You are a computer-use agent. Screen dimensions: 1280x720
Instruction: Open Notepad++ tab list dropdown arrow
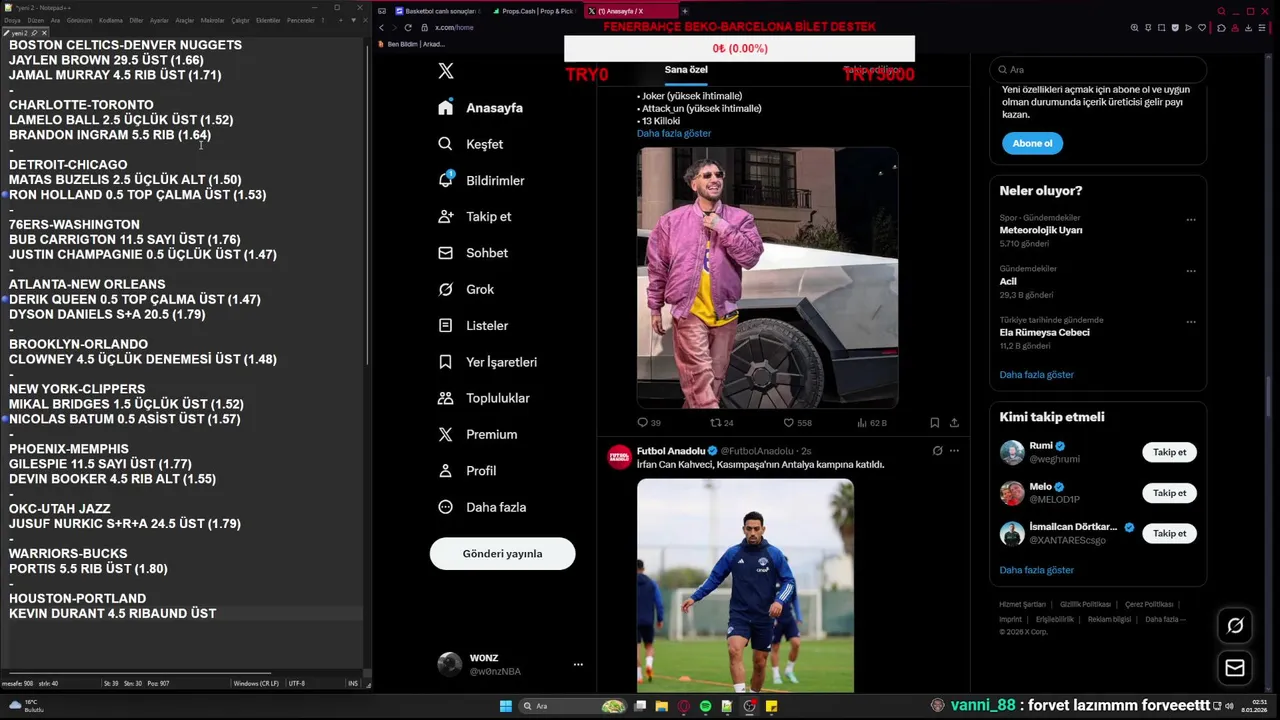353,20
